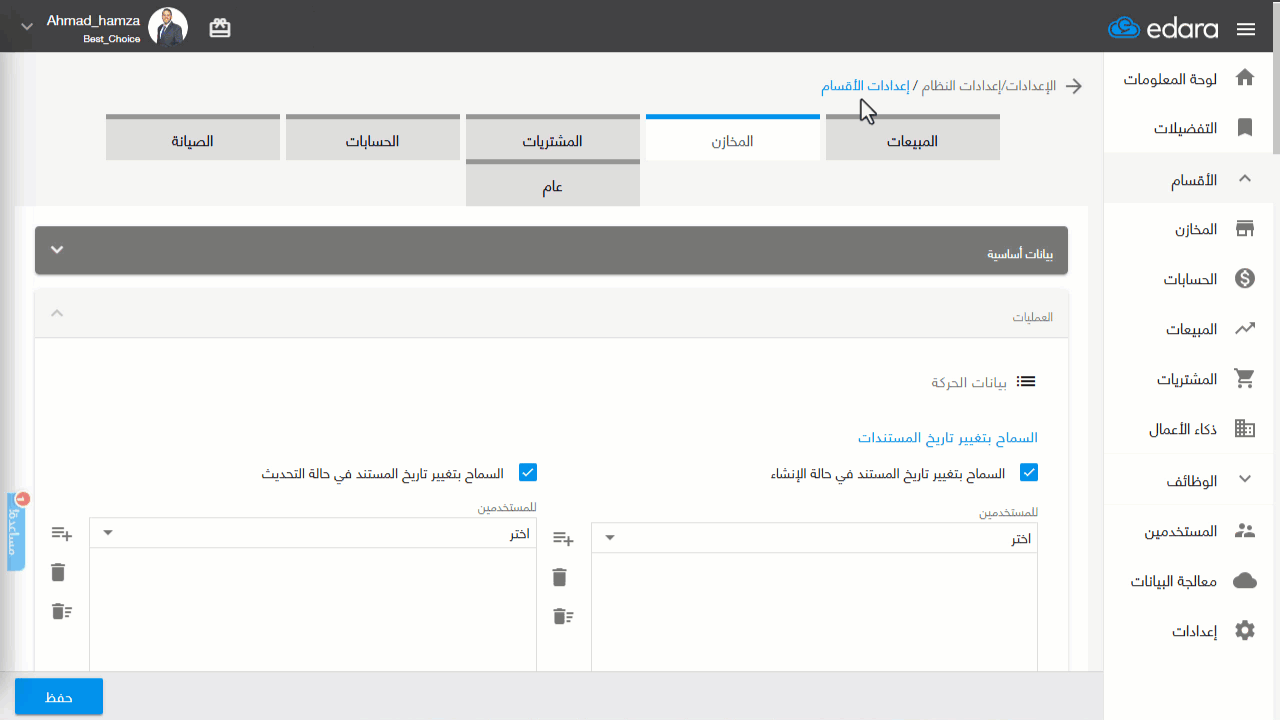Open the مساعدة help side tab
Viewport: 1280px width, 720px height.
click(16, 531)
